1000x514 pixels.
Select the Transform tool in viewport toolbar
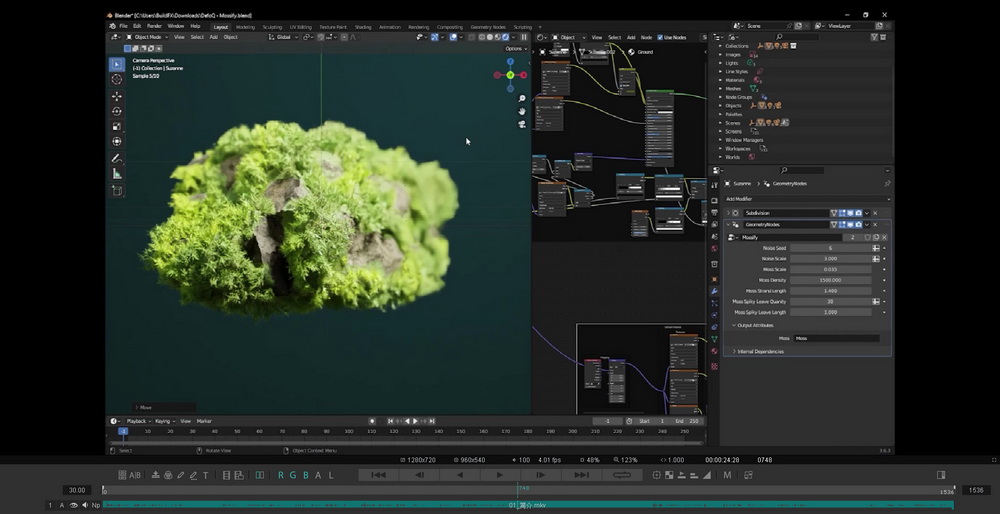[x=117, y=142]
